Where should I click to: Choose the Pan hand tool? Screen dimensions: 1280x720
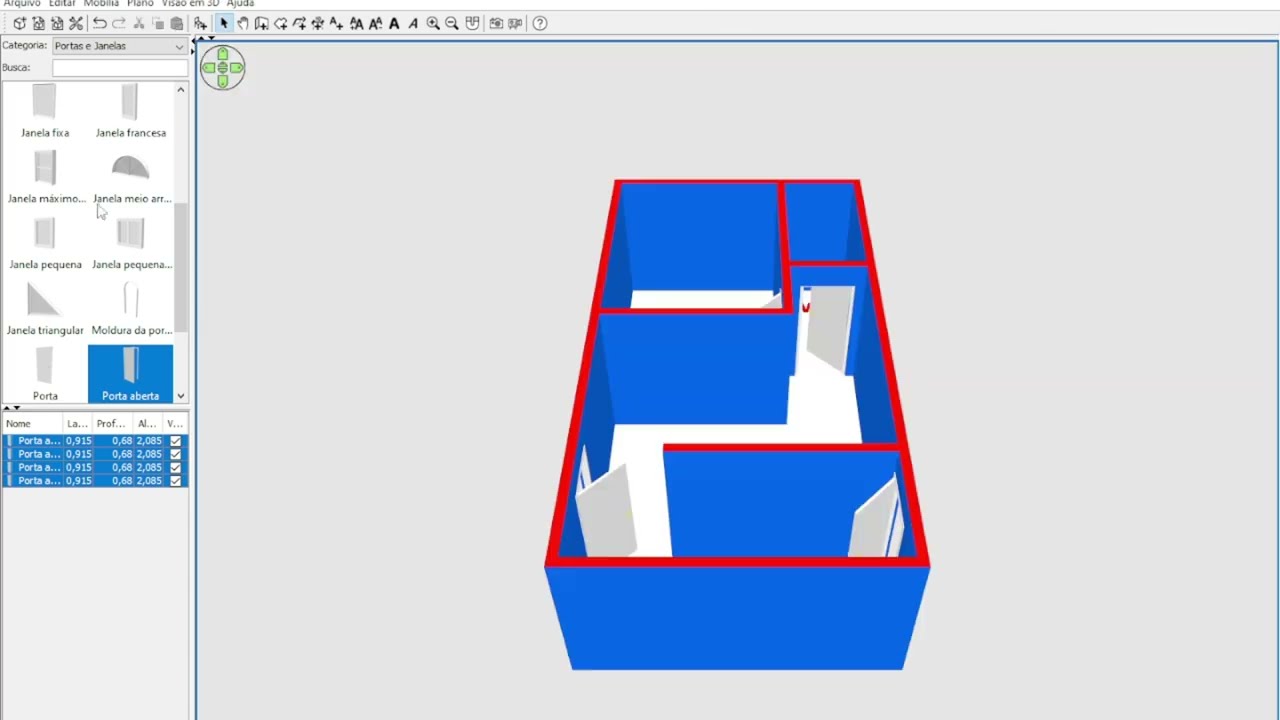tap(243, 23)
